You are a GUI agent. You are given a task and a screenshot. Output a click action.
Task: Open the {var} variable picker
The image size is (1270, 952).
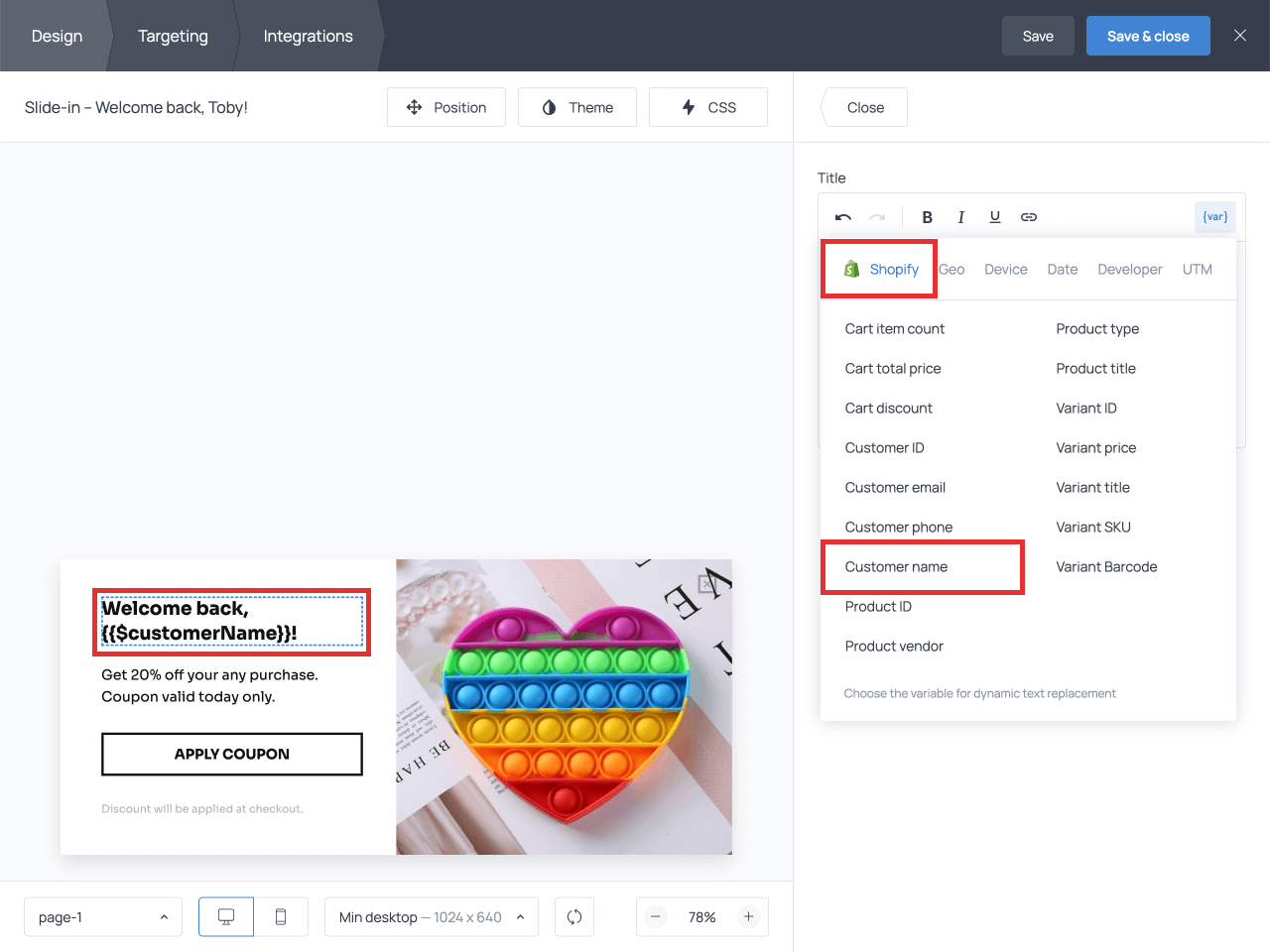click(x=1214, y=217)
